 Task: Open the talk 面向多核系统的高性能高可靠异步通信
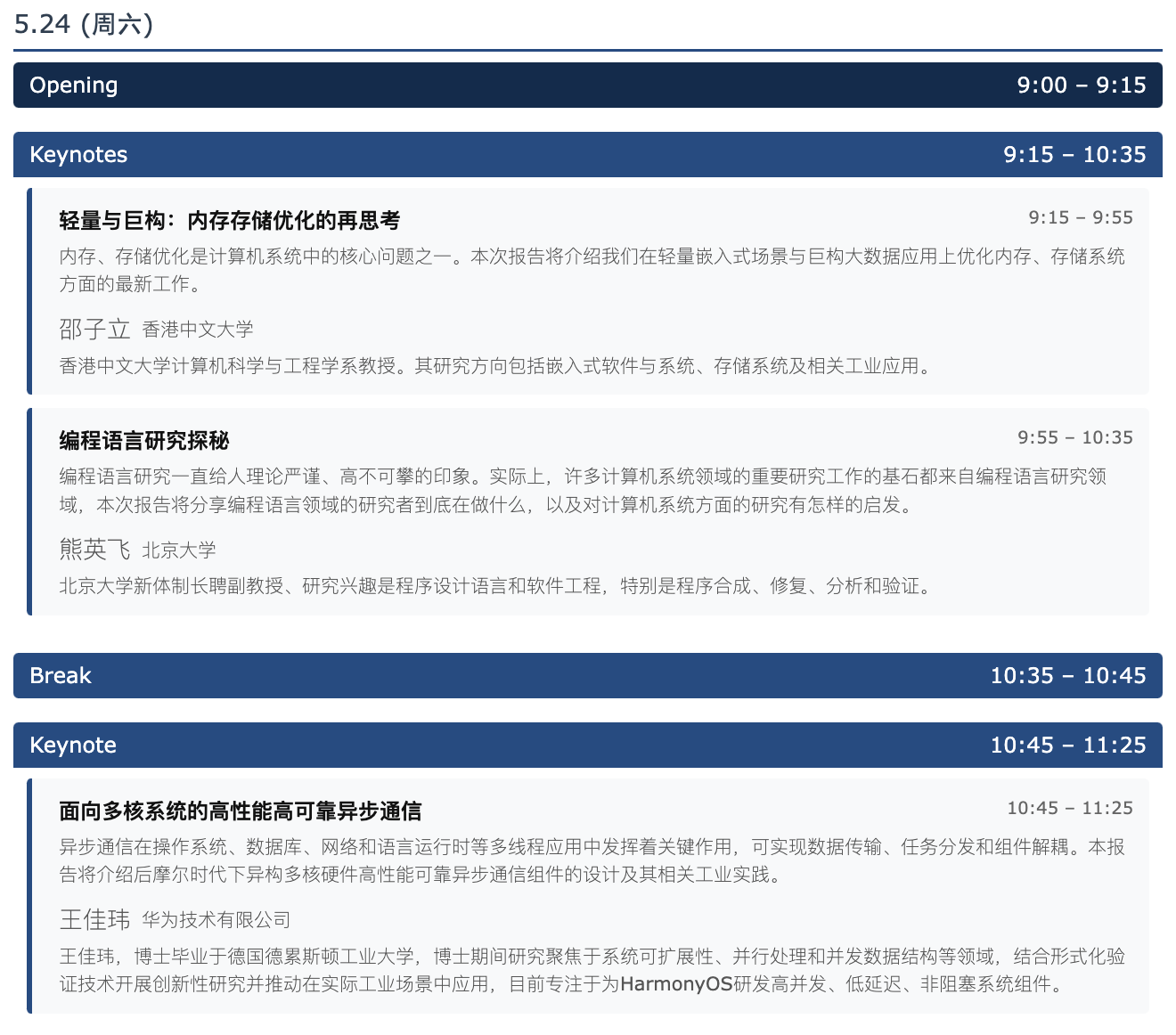point(241,811)
